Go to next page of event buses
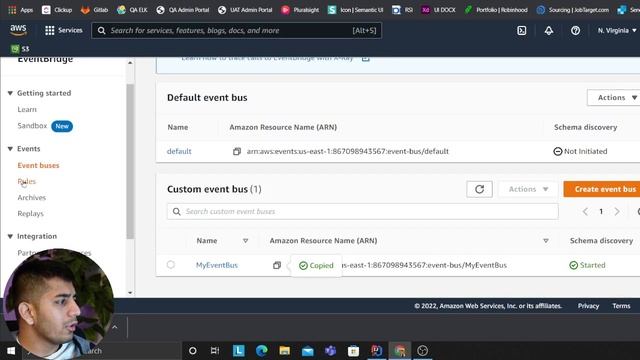 617,211
